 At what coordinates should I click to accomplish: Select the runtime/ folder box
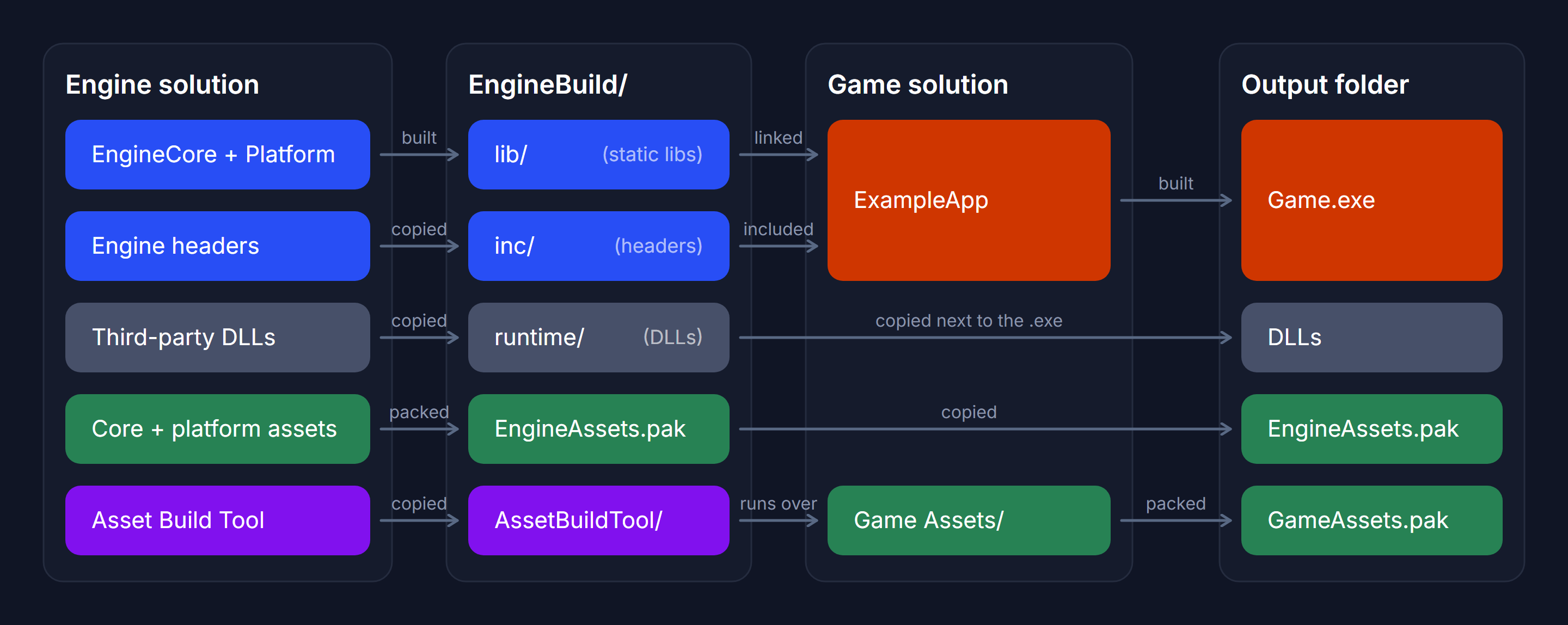598,337
